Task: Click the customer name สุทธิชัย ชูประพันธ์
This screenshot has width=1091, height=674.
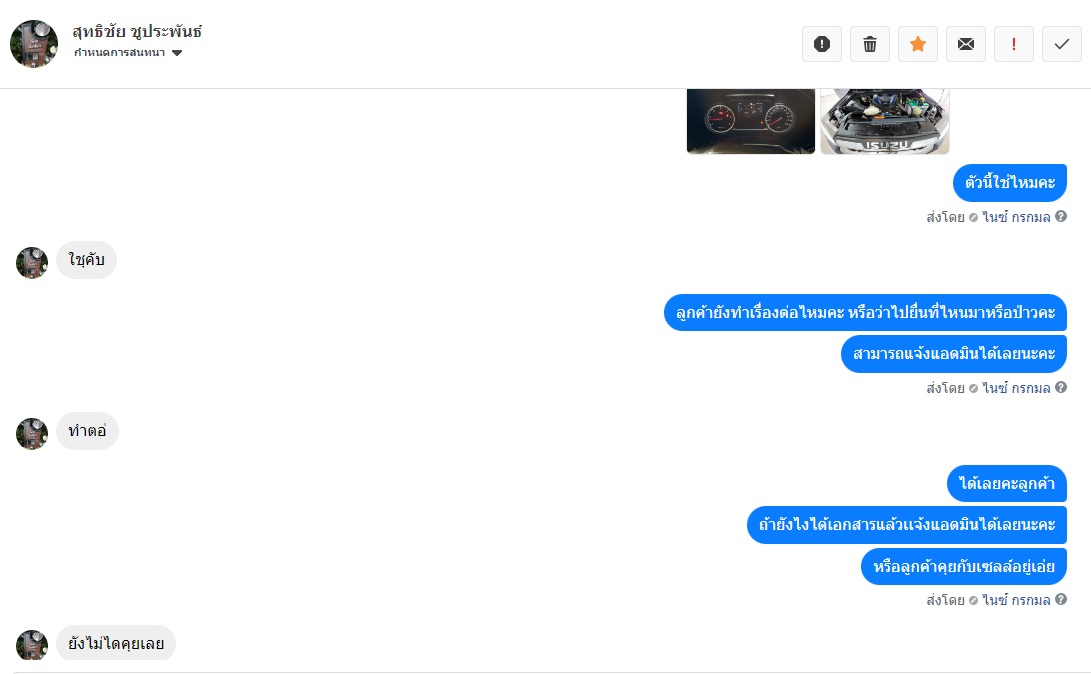Action: [137, 31]
